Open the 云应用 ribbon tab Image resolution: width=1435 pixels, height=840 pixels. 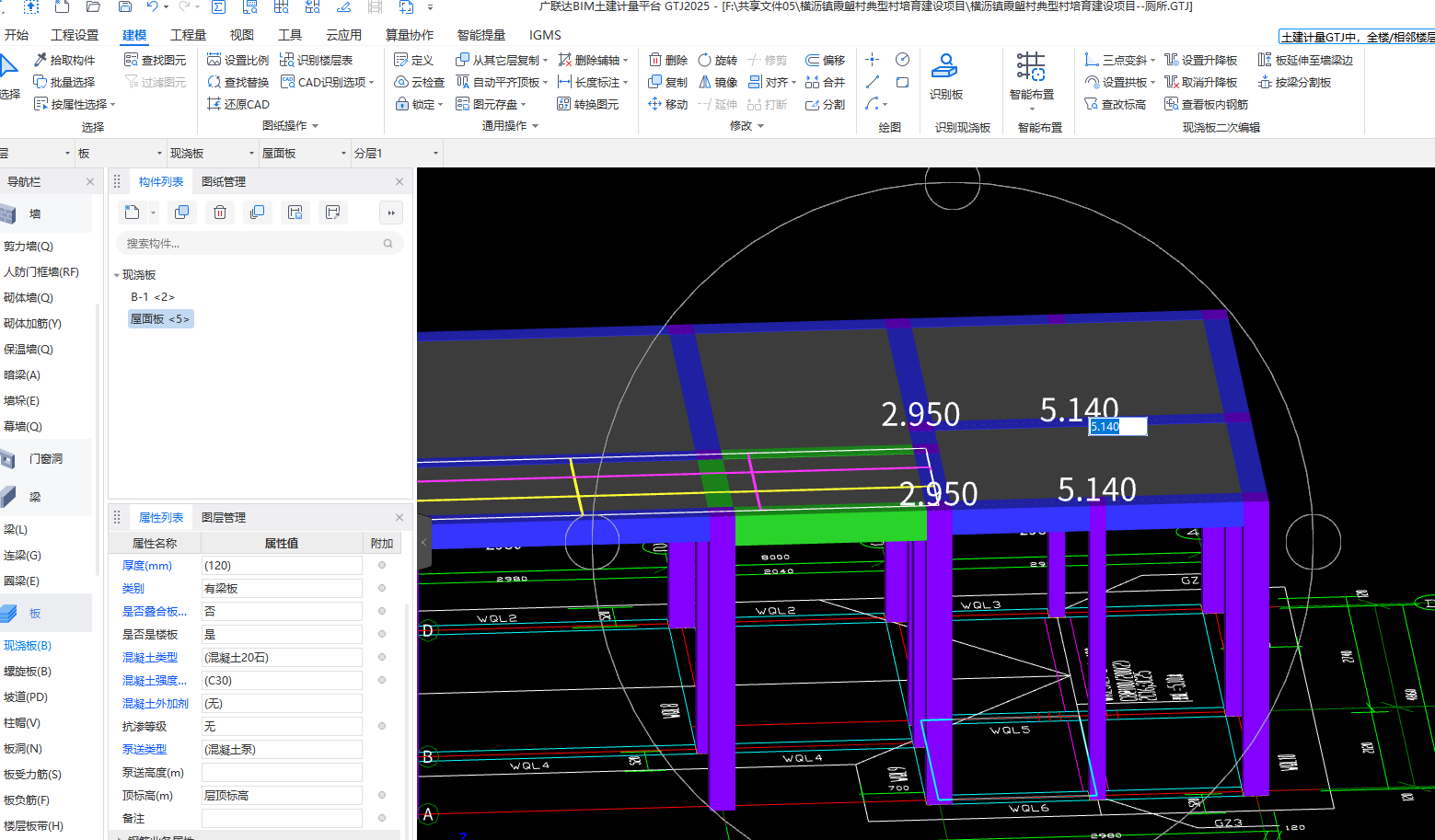[x=343, y=35]
